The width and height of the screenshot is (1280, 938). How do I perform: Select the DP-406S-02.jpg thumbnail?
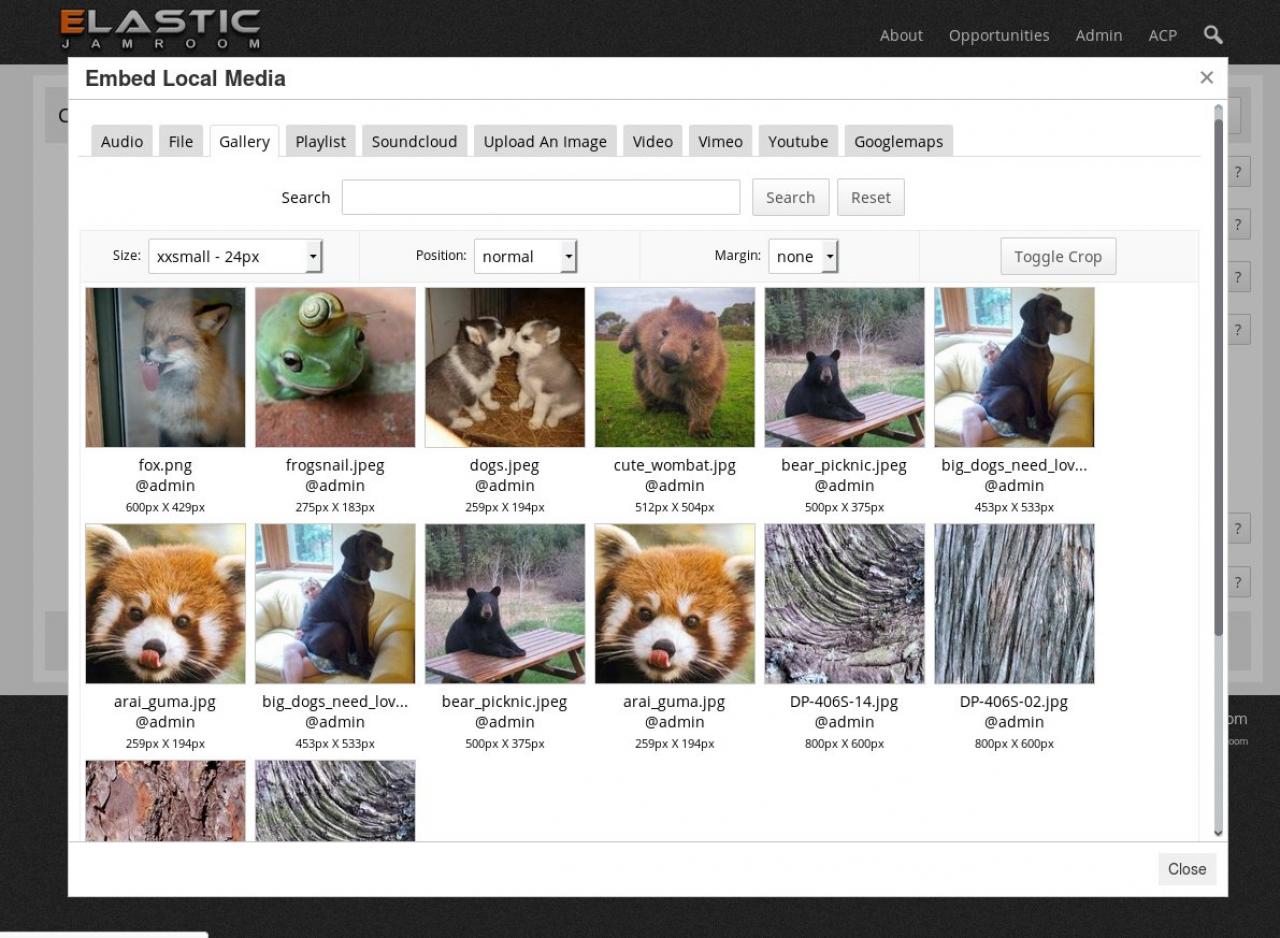tap(1015, 603)
